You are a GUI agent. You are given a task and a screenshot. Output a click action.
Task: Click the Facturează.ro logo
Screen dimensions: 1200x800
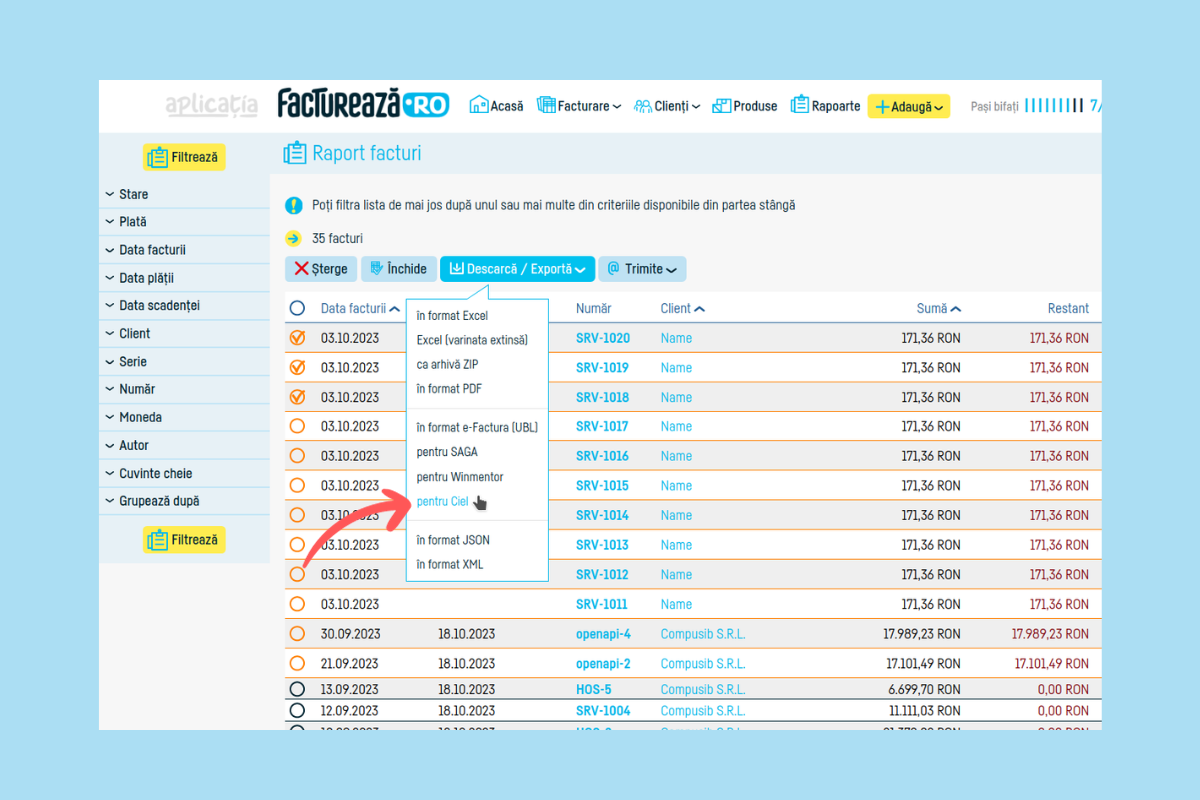[363, 104]
